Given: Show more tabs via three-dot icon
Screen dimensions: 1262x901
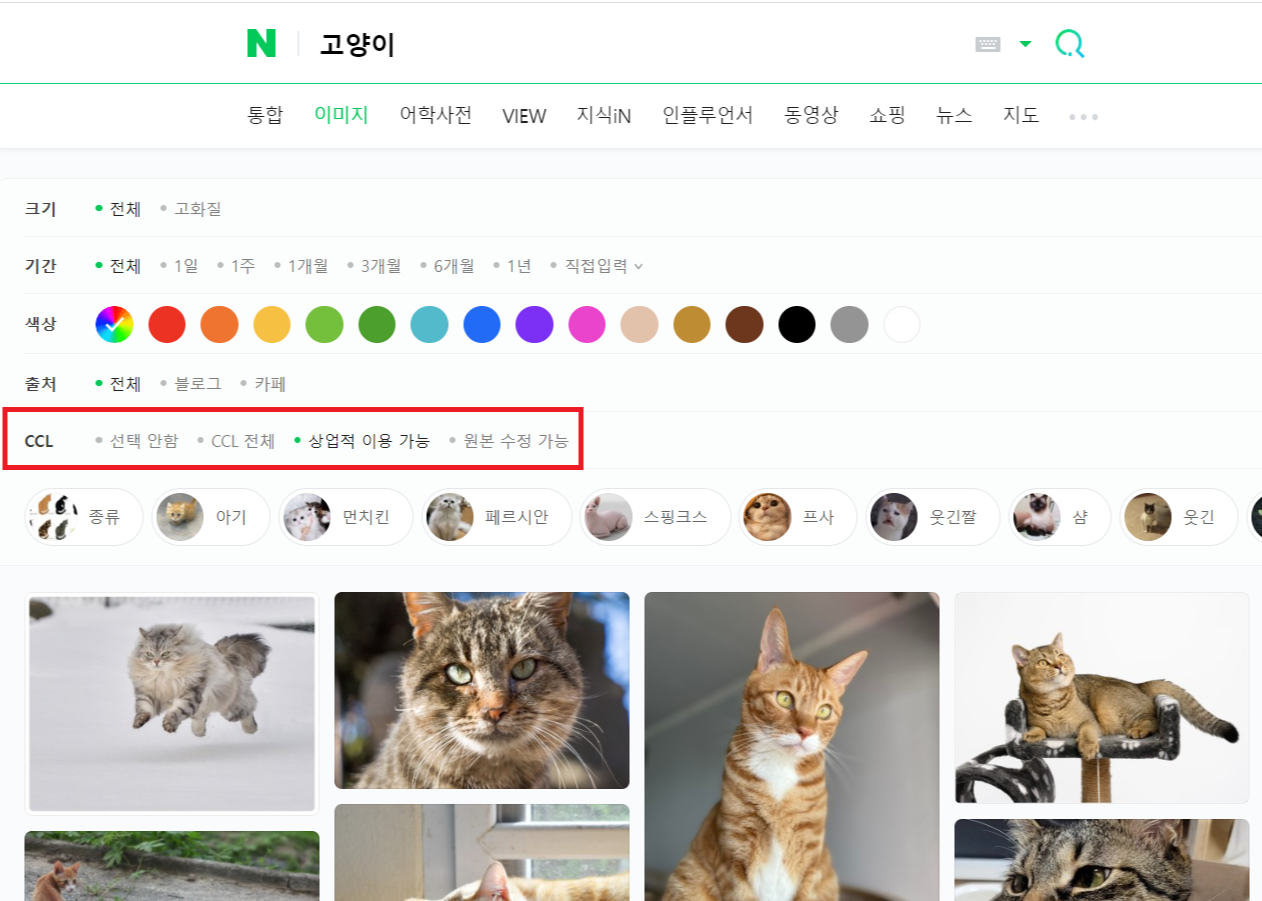Looking at the screenshot, I should [1083, 117].
